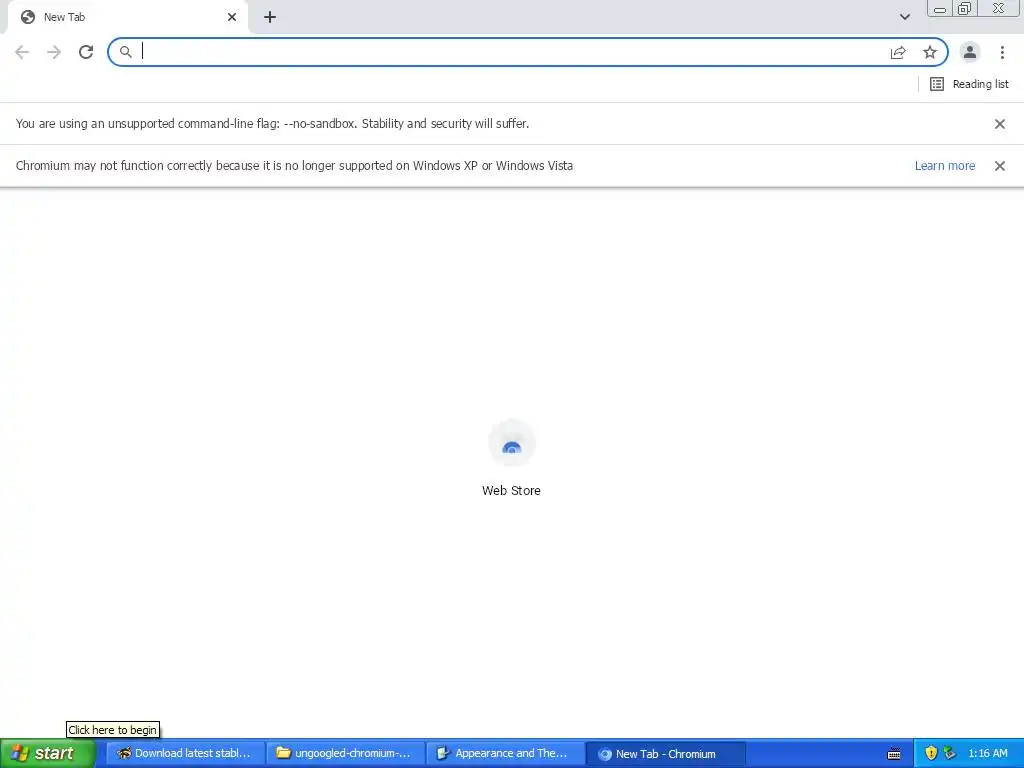The width and height of the screenshot is (1024, 768).
Task: Click the on-screen keyboard tray icon
Action: [x=894, y=754]
